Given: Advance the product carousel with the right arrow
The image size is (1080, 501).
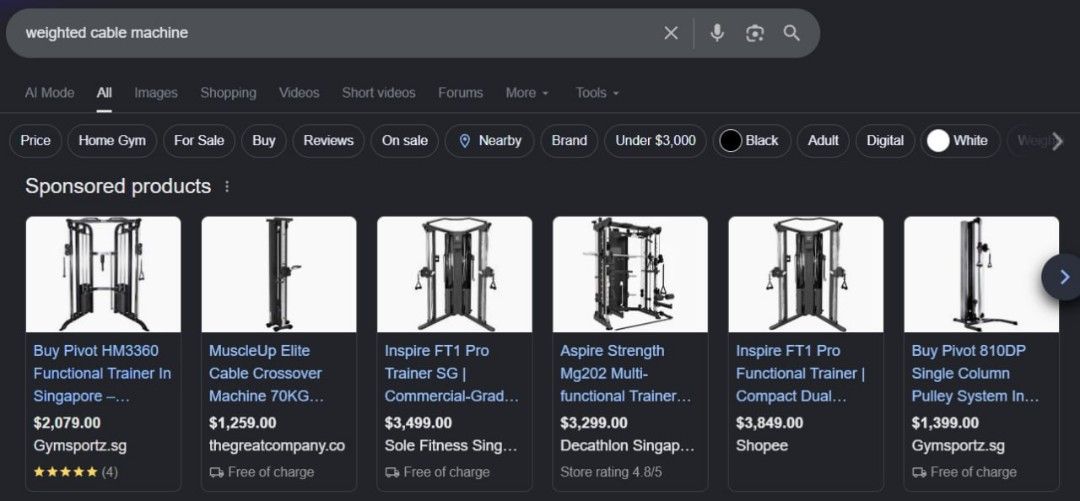Looking at the screenshot, I should 1063,277.
